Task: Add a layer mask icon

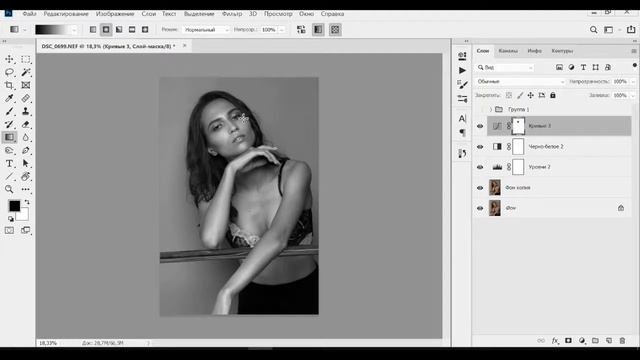Action: (568, 340)
